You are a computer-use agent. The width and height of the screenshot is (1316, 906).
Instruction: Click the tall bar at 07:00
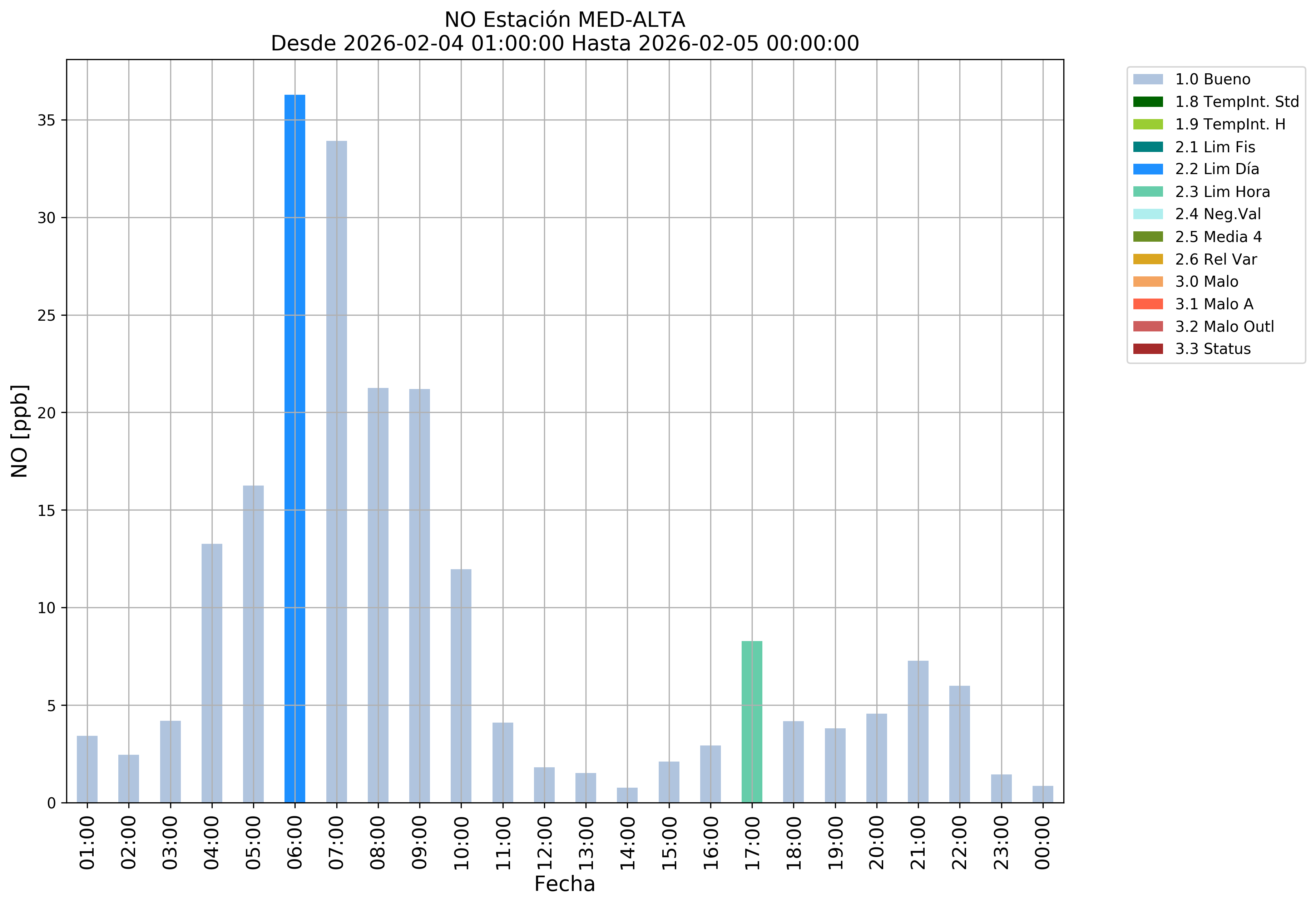(x=337, y=471)
